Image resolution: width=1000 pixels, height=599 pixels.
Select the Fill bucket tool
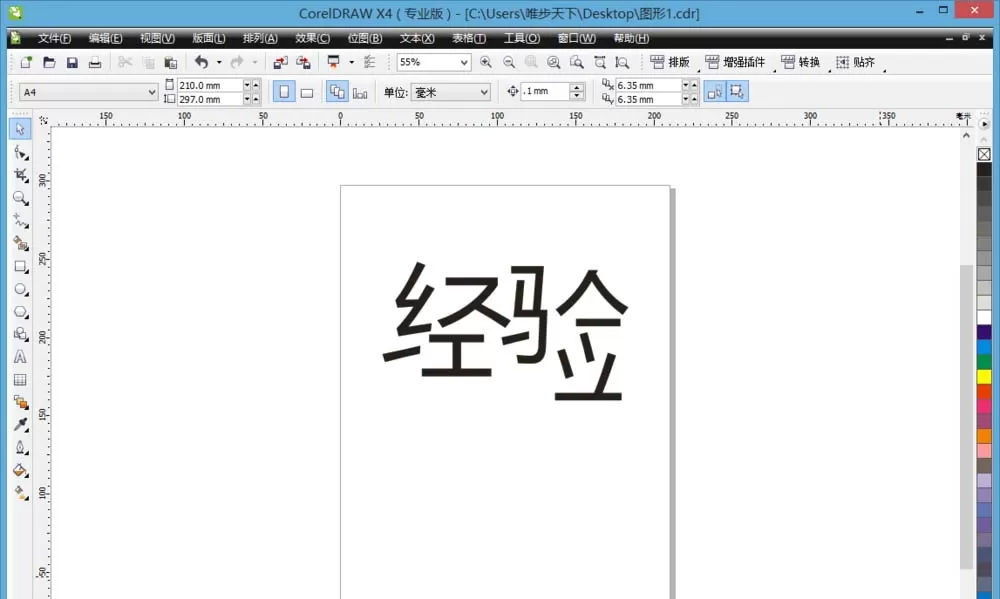(20, 471)
